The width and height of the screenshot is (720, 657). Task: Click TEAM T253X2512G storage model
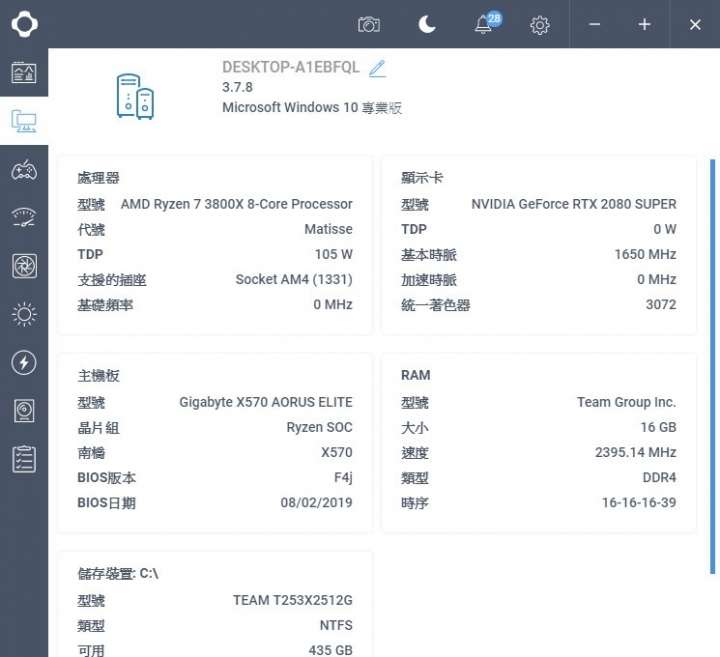coord(292,600)
